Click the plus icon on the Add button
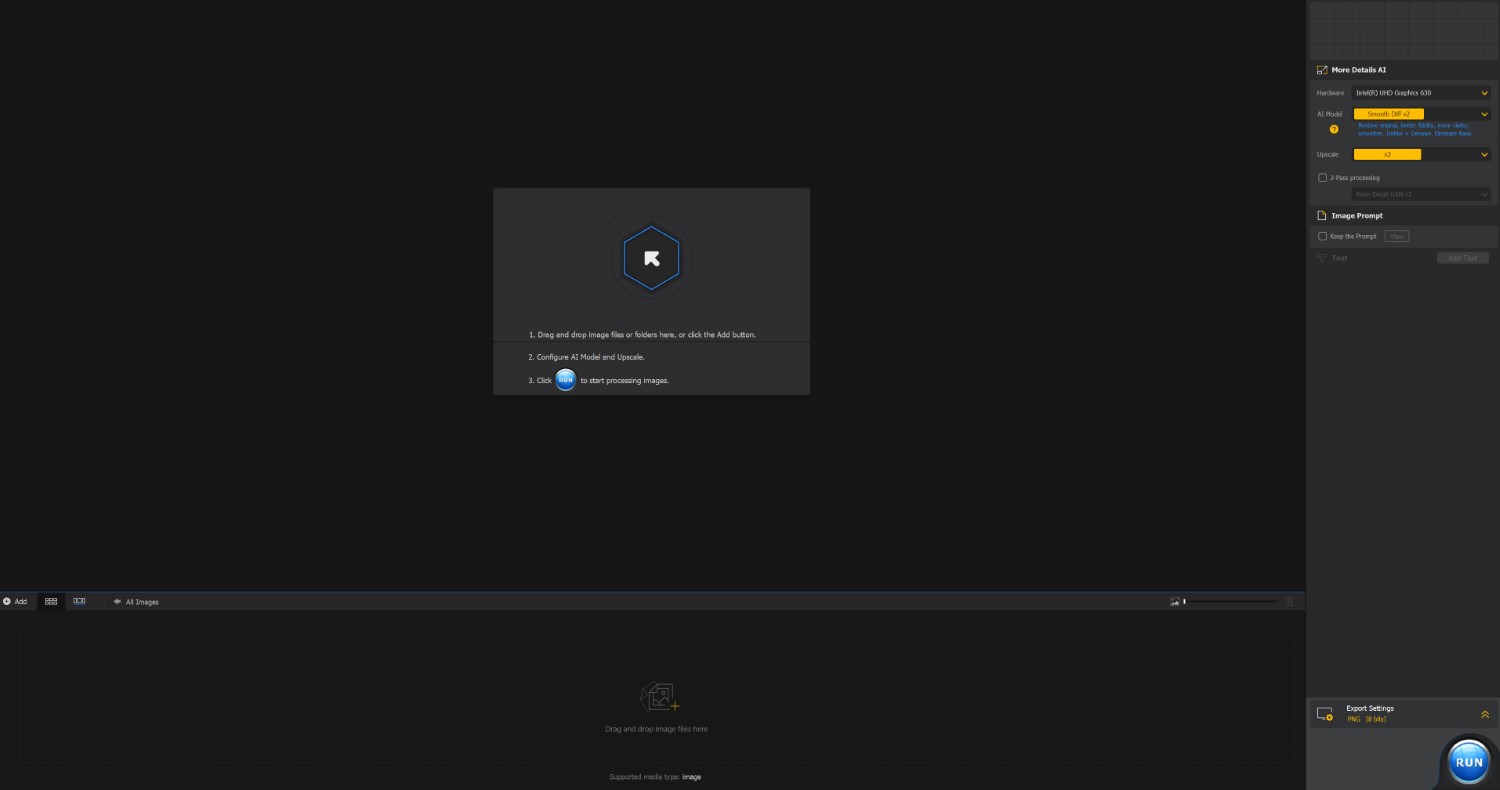The width and height of the screenshot is (1500, 790). (x=7, y=601)
